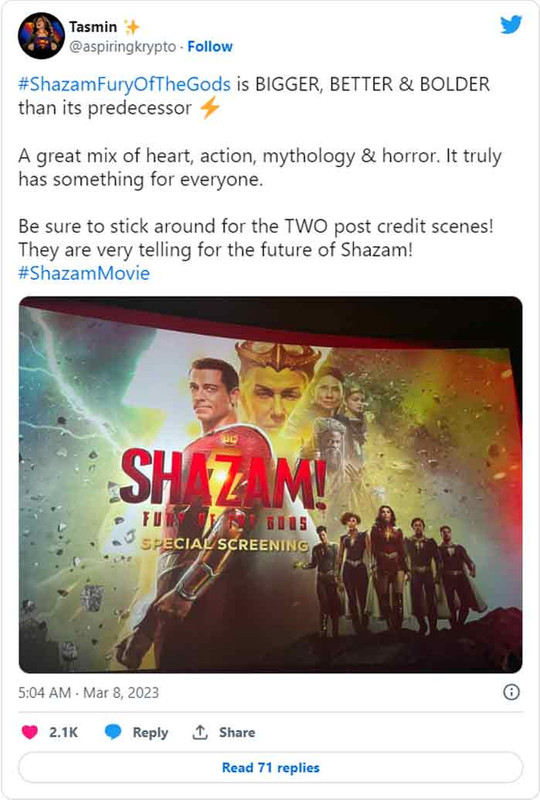540x800 pixels.
Task: Open the Shazam special screening photo
Action: pyautogui.click(x=271, y=485)
